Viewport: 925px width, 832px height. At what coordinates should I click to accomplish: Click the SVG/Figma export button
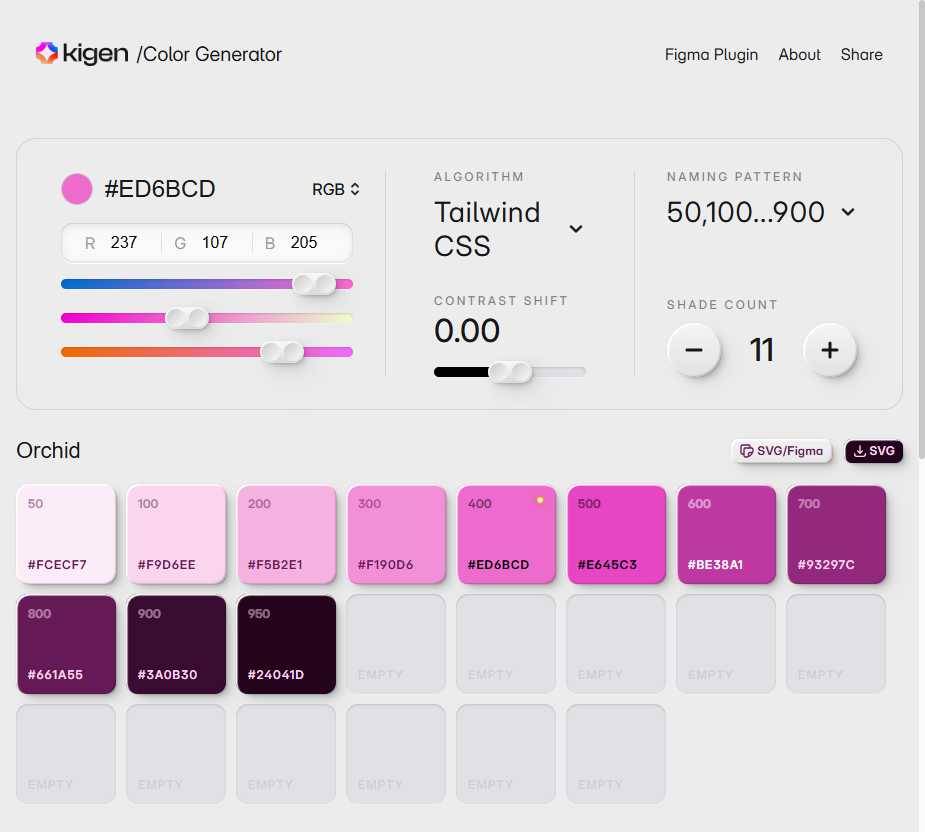click(x=781, y=451)
